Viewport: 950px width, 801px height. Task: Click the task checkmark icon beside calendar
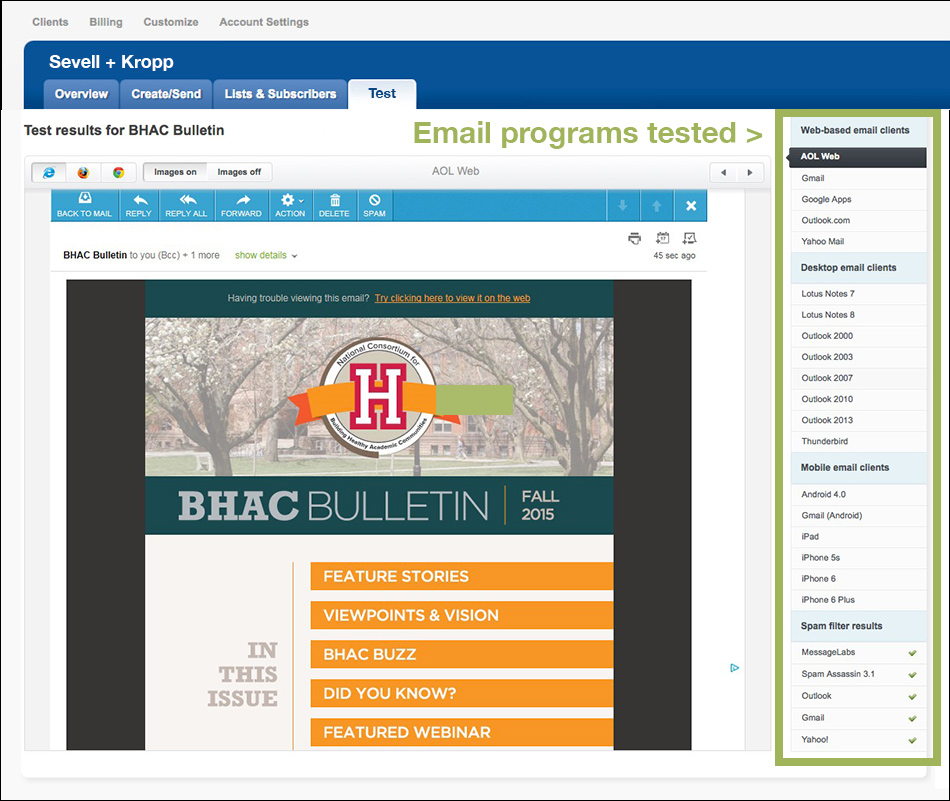tap(689, 238)
